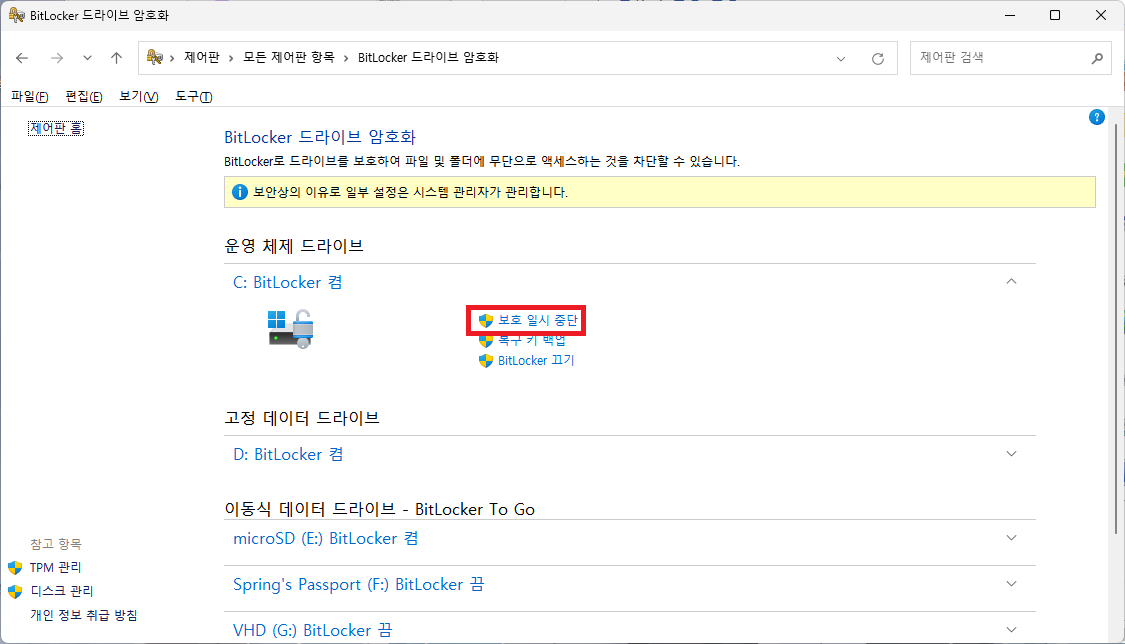Click Spring's Passport (F:) BitLocker 끔
1125x644 pixels.
pos(358,584)
